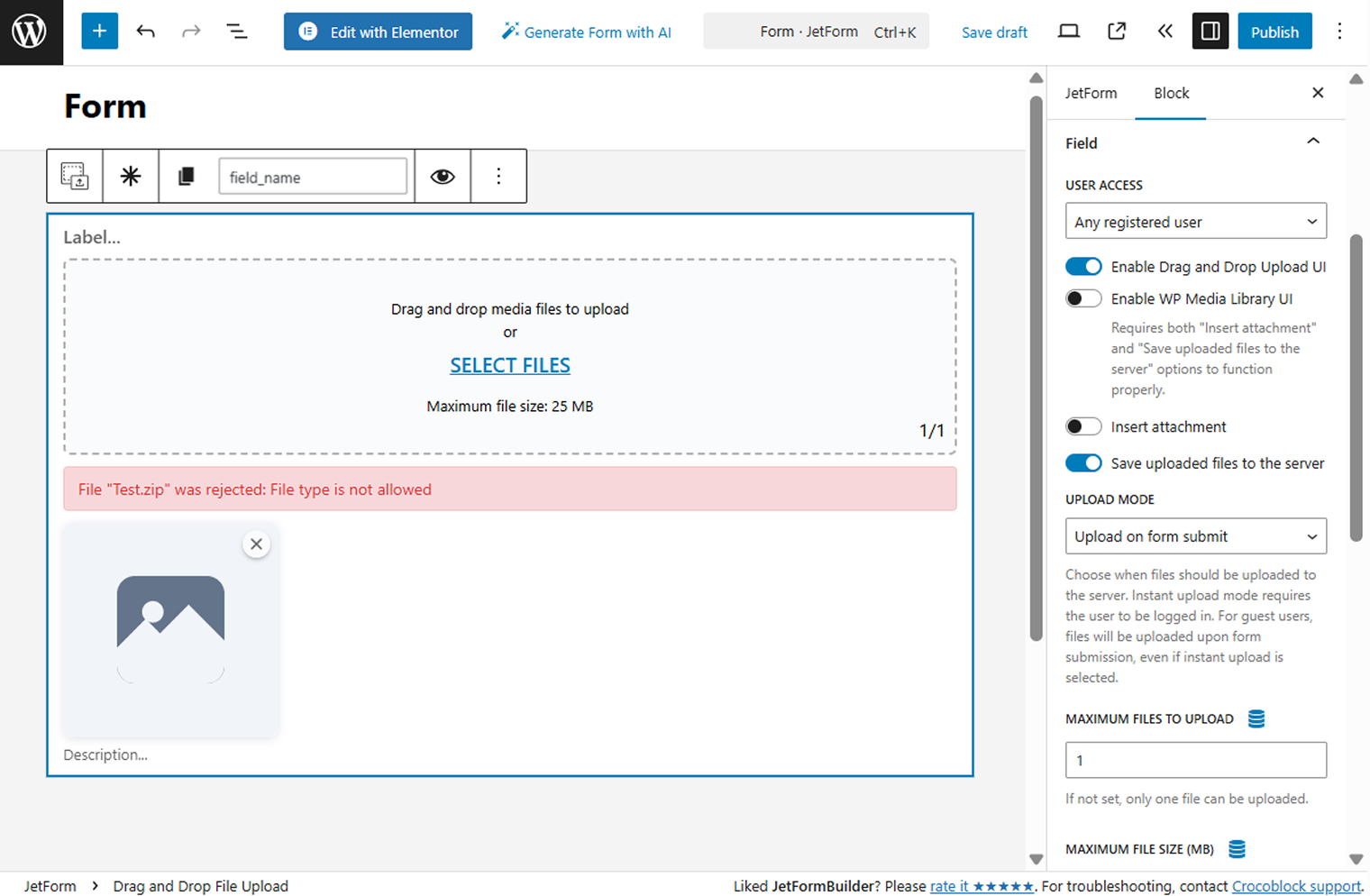
Task: Click the Maximum Files to Upload input
Action: 1195,760
